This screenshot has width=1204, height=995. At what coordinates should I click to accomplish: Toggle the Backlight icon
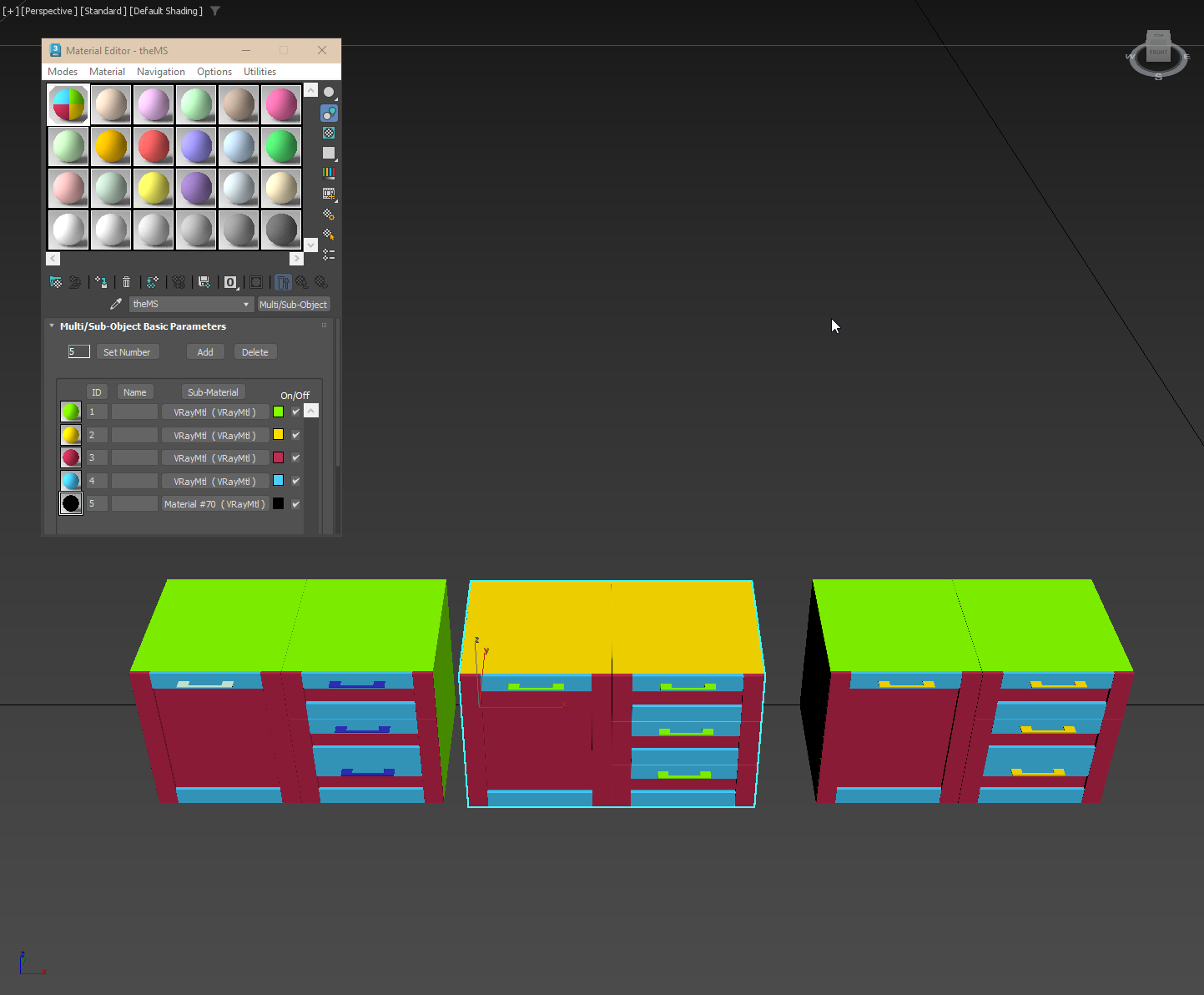pyautogui.click(x=329, y=113)
